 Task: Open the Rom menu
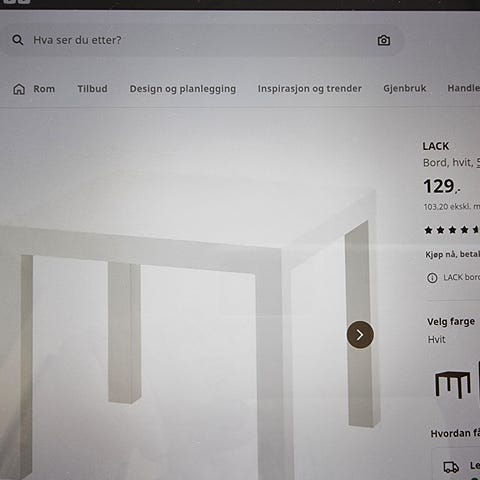click(x=44, y=89)
